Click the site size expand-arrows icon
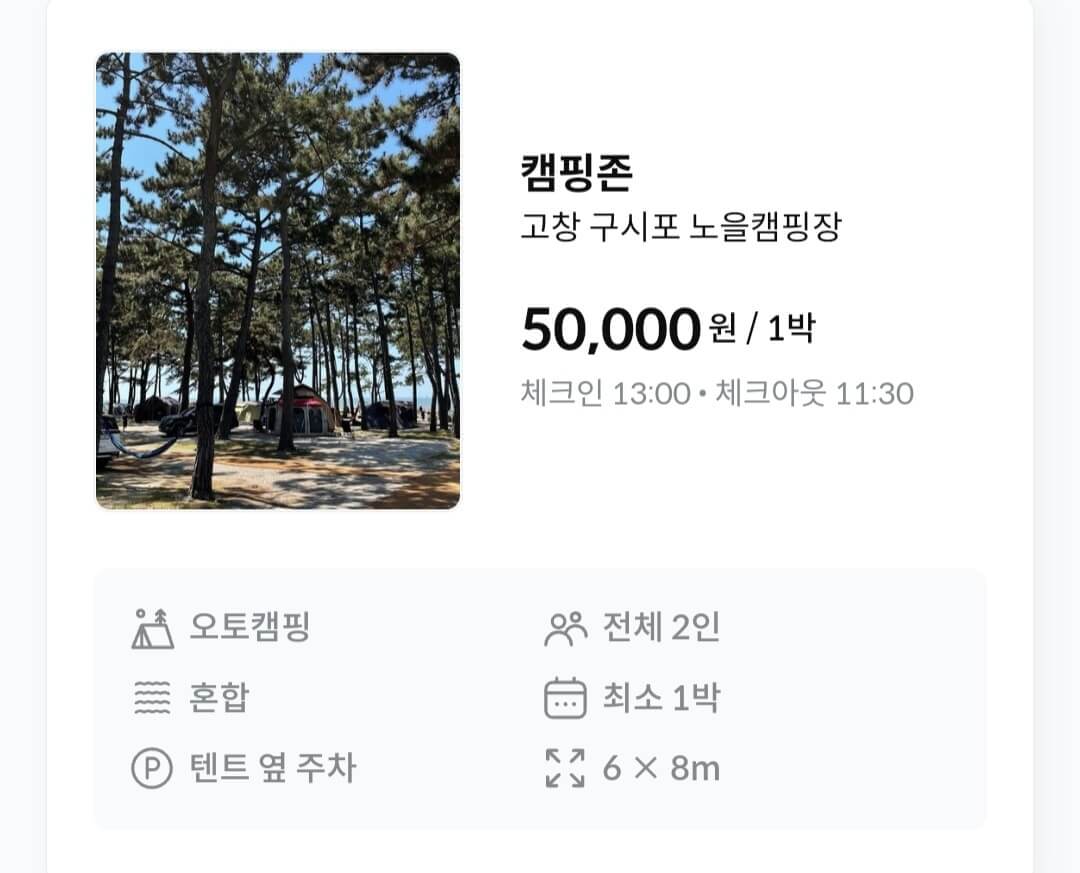Screen dimensions: 1080x873 567,770
